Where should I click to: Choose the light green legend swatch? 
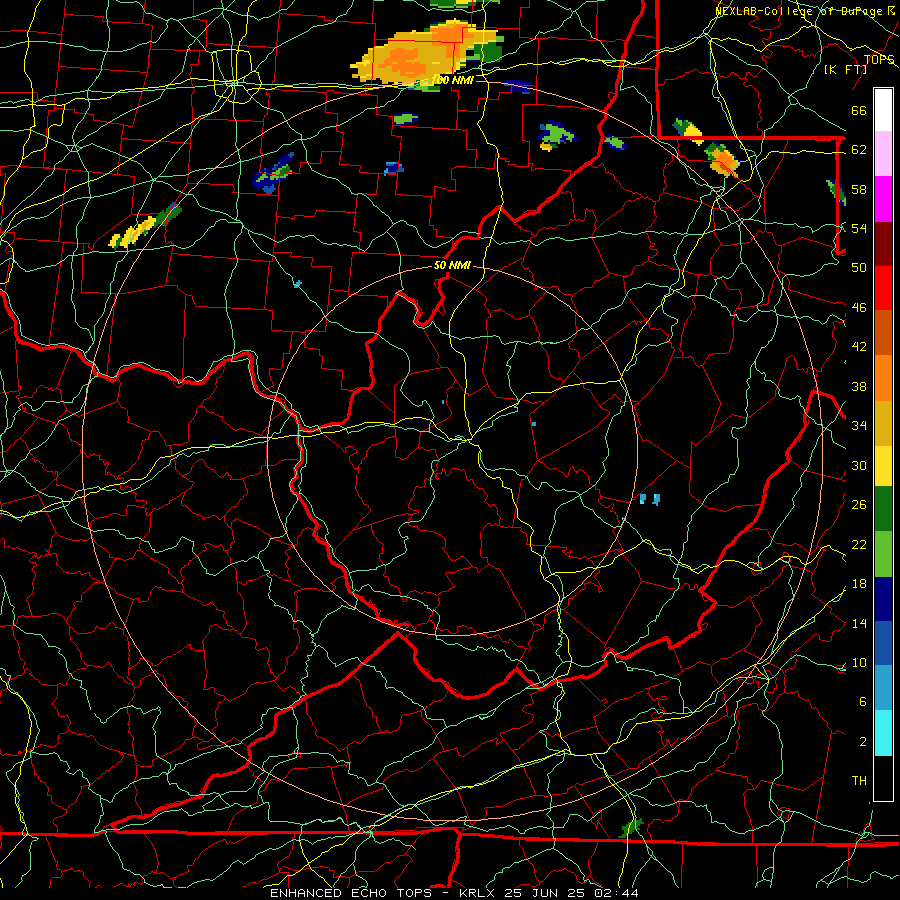883,554
